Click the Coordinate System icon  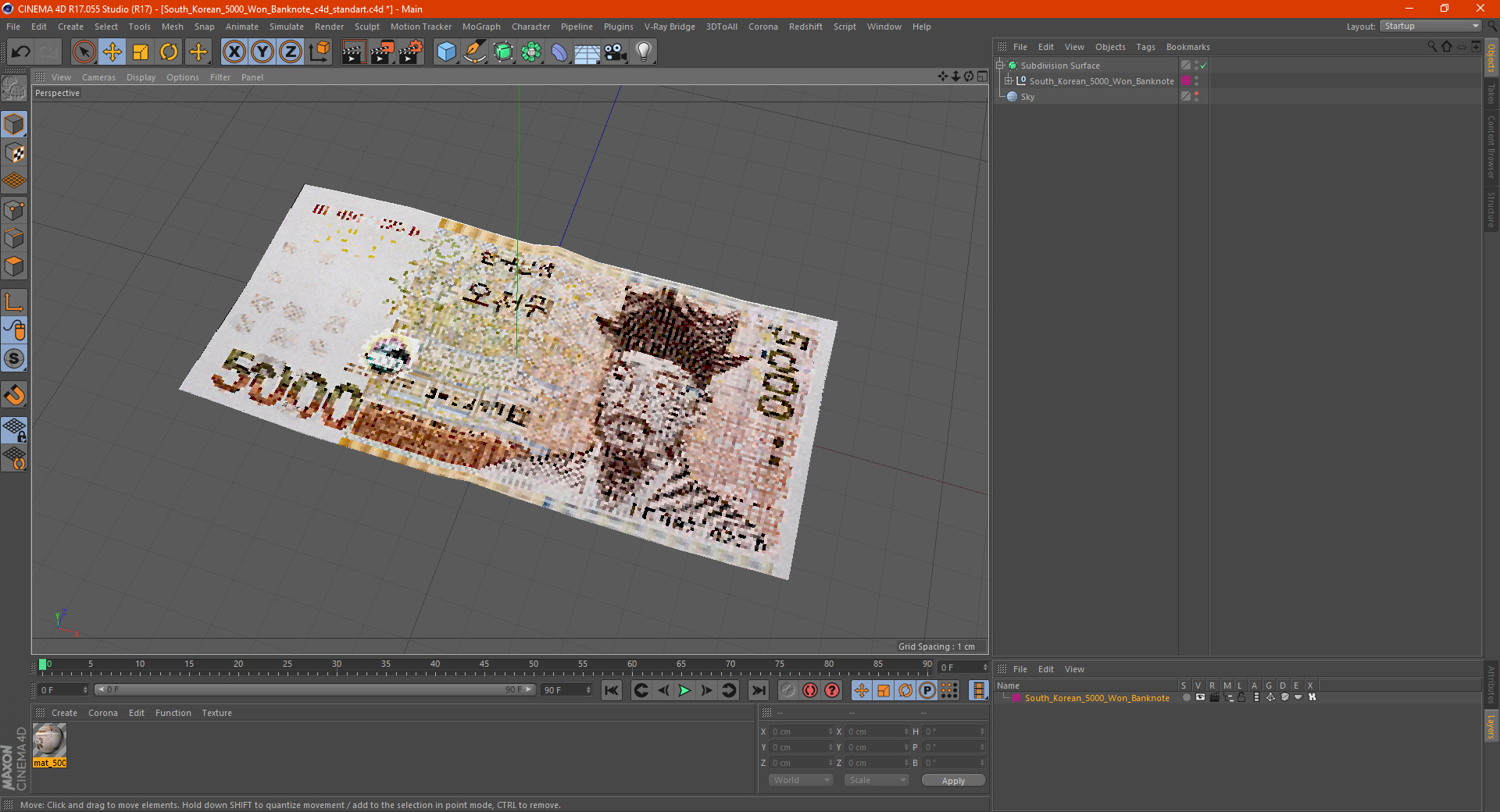(x=320, y=52)
